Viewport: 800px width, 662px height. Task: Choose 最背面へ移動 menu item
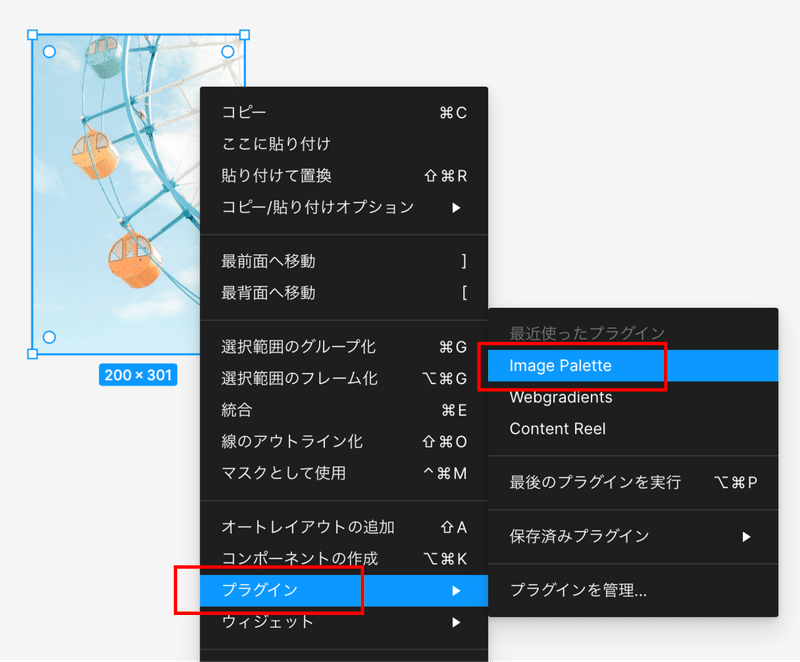pos(344,293)
